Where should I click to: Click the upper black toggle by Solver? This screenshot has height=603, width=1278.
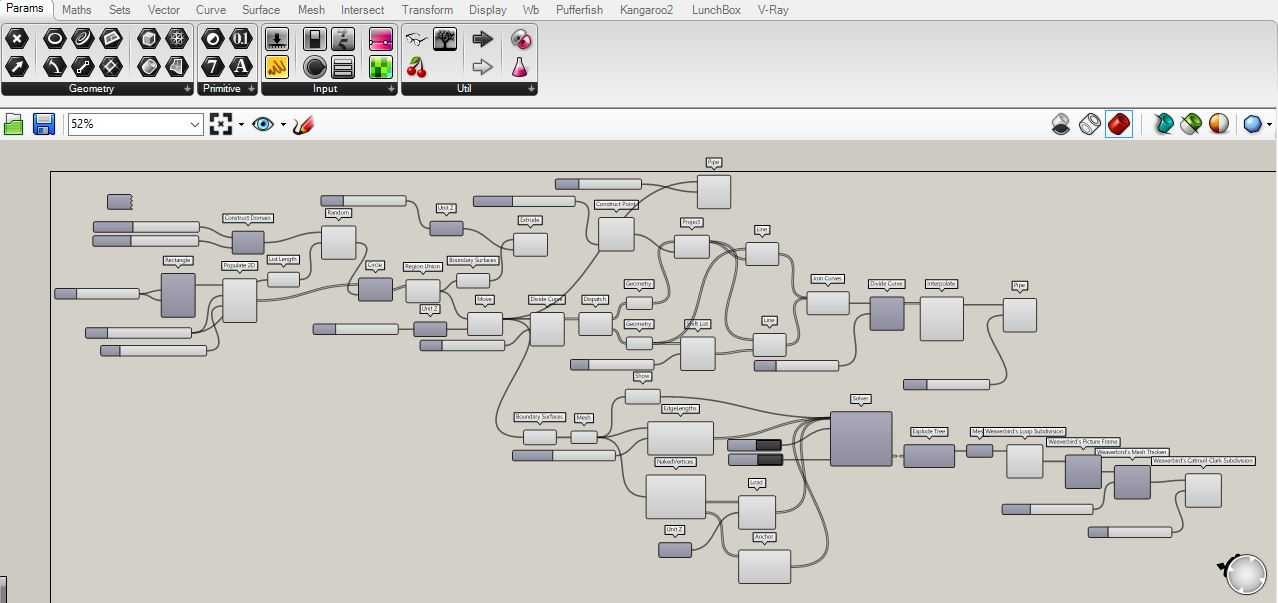click(755, 444)
